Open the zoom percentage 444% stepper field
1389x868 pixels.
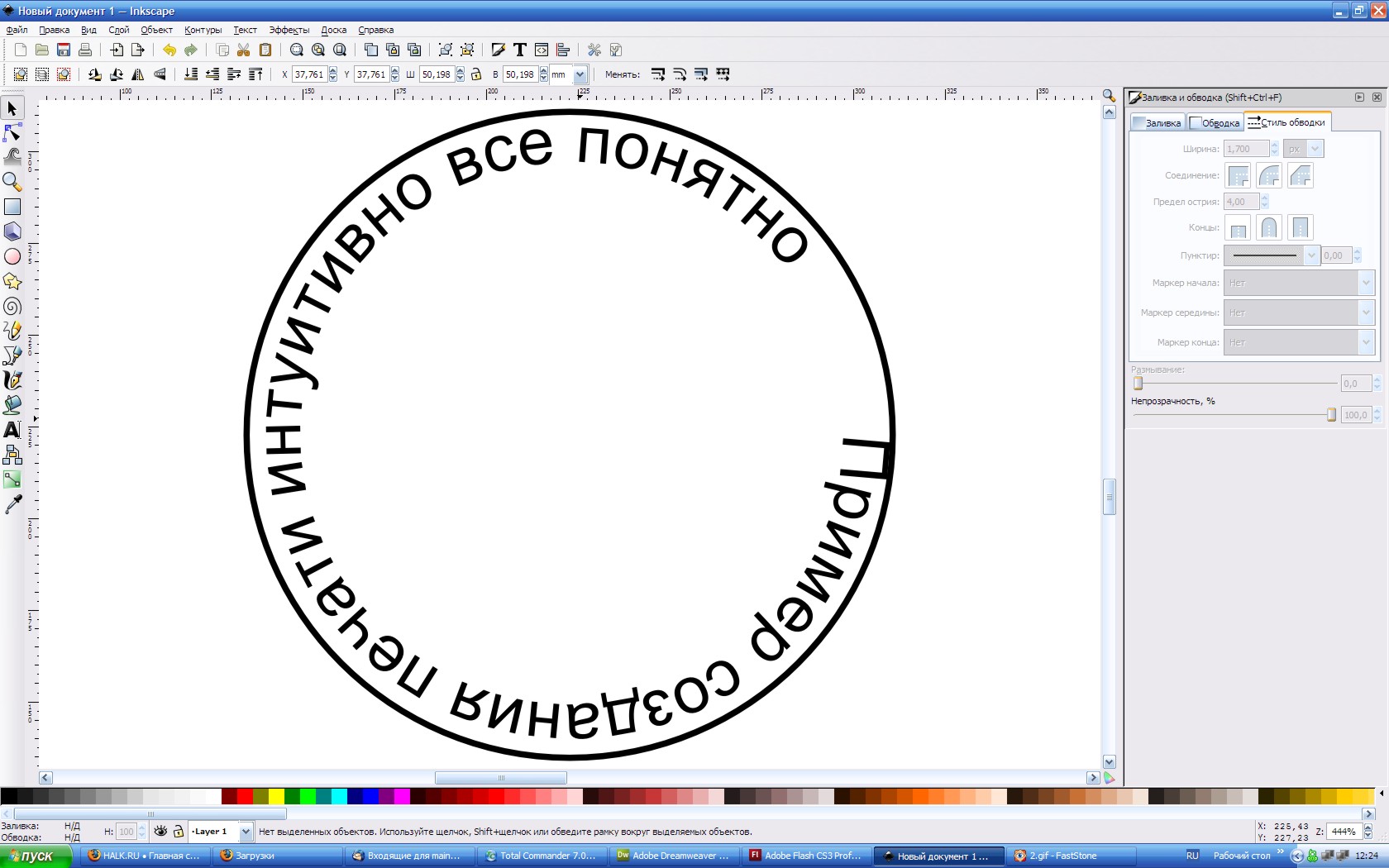click(x=1344, y=832)
